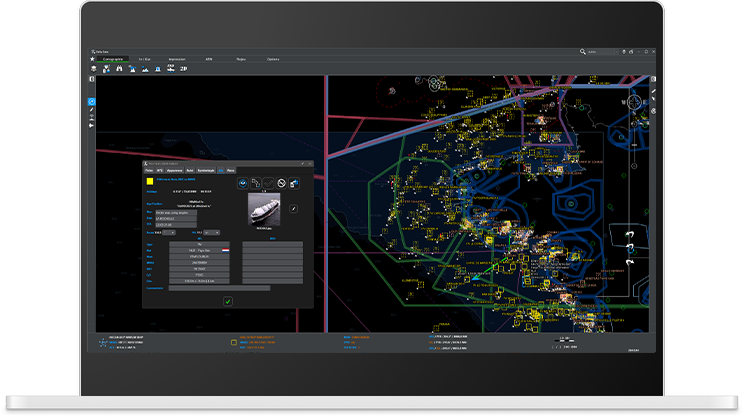744x416 pixels.
Task: Click the magnifier search icon in title bar
Action: (583, 51)
